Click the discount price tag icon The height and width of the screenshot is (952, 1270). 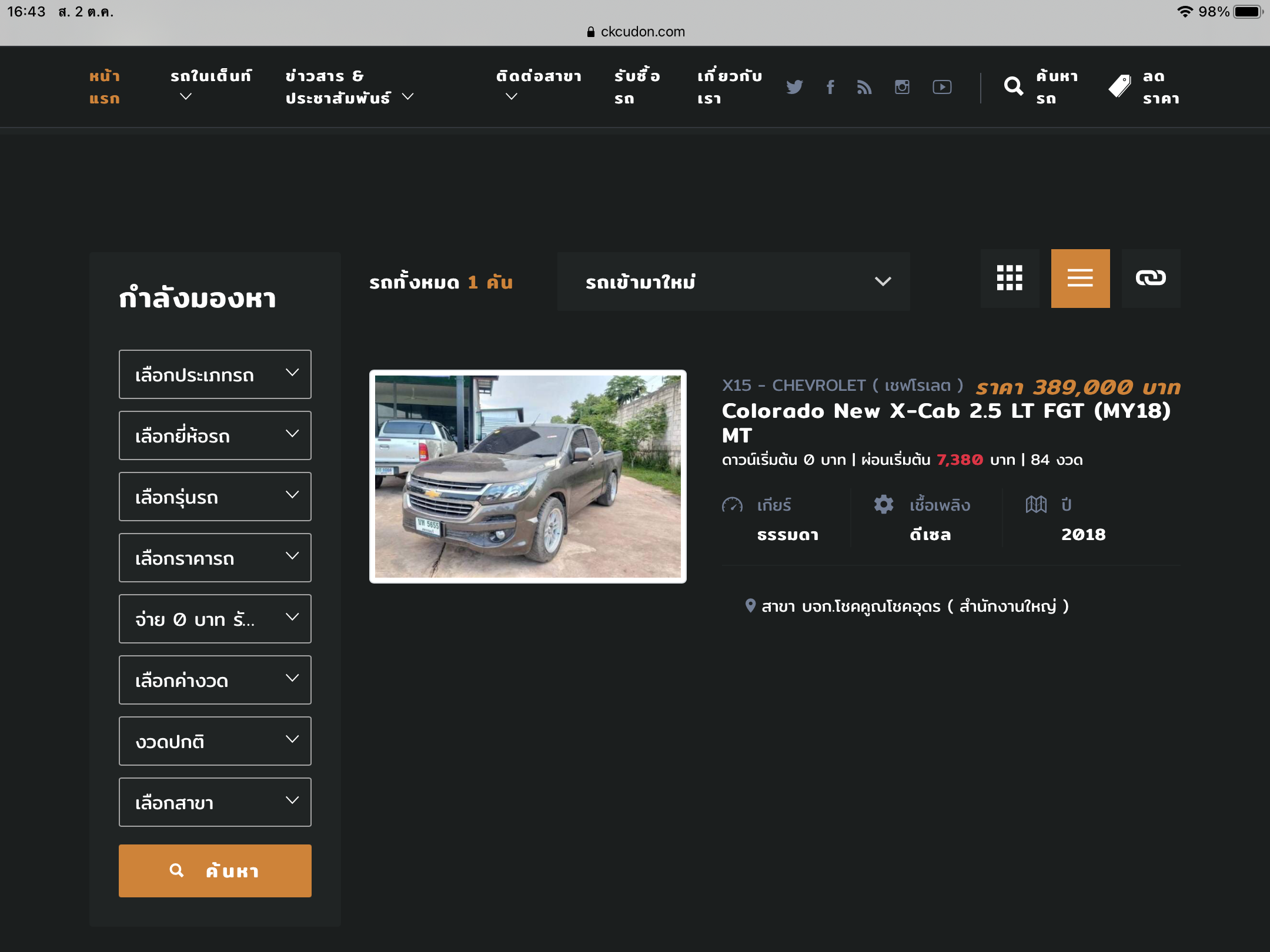(1119, 87)
